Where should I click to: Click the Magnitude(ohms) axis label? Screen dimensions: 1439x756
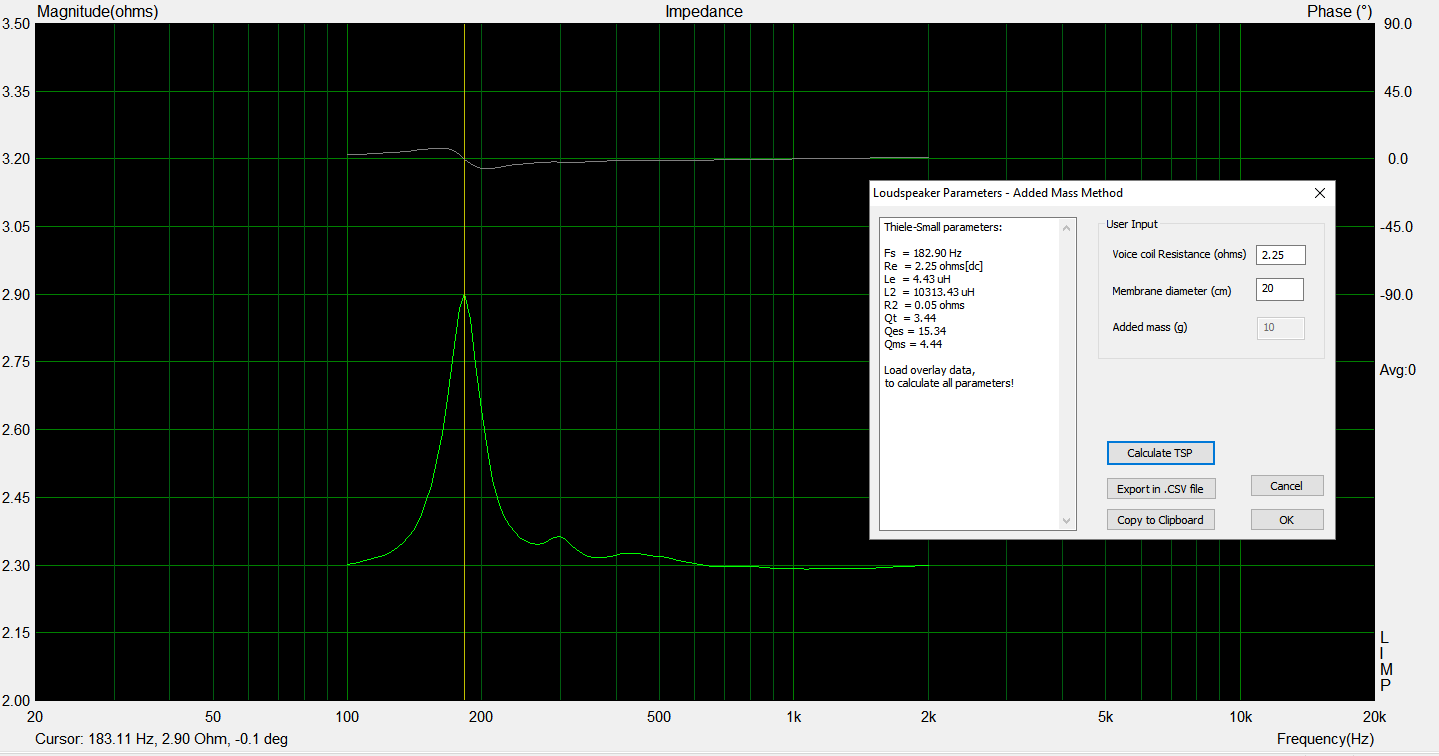point(97,12)
